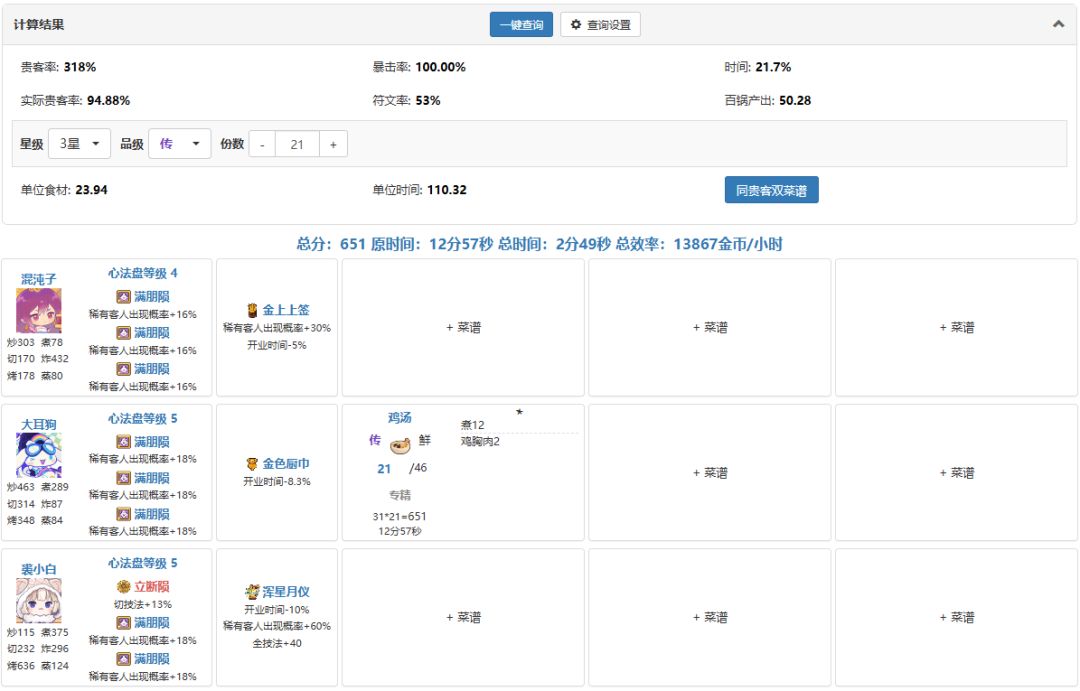Select the 大耳狗 chef avatar
This screenshot has height=691, width=1080.
[39, 455]
